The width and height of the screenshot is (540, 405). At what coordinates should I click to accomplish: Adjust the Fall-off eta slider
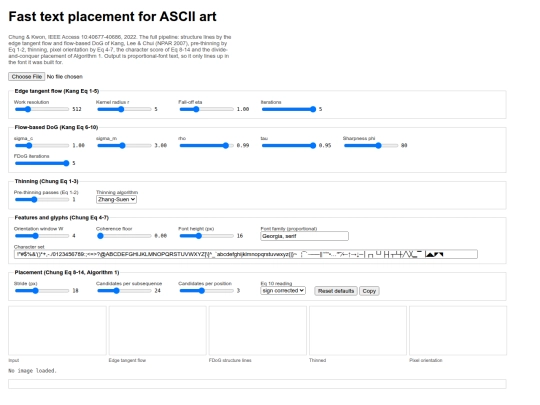coord(207,109)
